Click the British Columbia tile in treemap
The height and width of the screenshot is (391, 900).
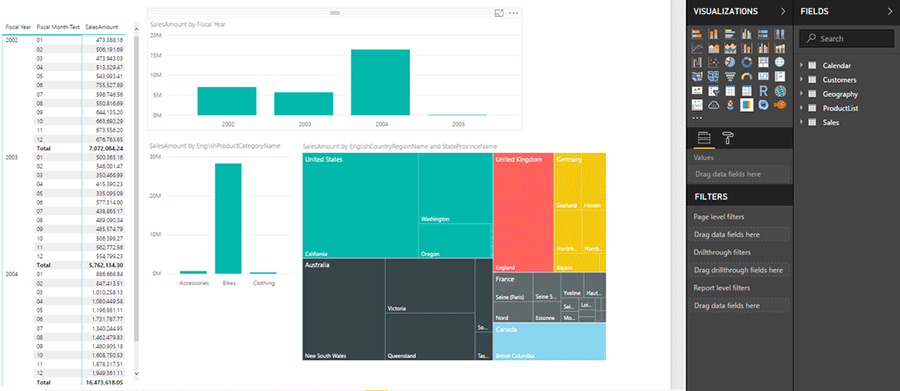pyautogui.click(x=549, y=342)
